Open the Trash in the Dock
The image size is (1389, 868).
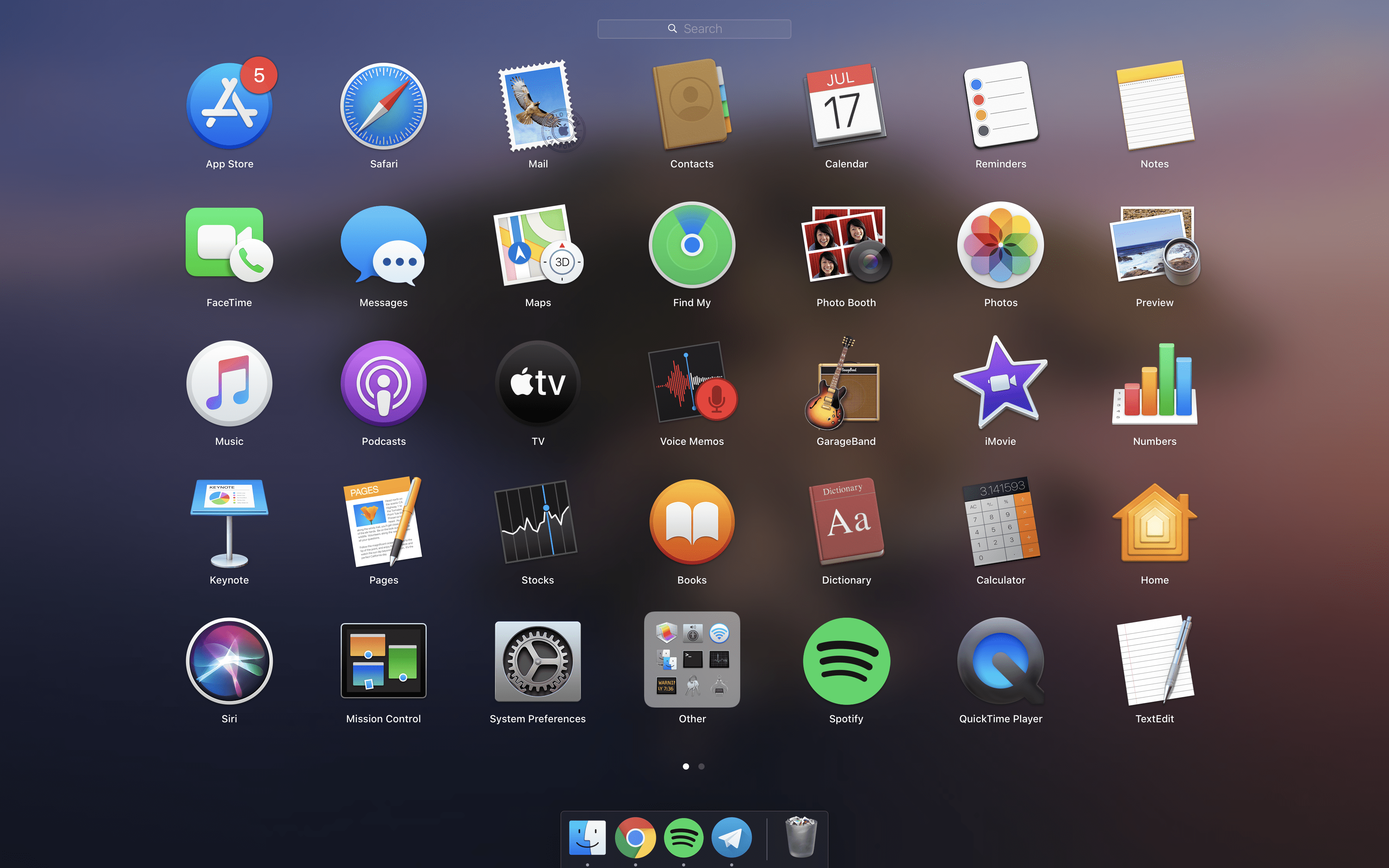point(801,837)
